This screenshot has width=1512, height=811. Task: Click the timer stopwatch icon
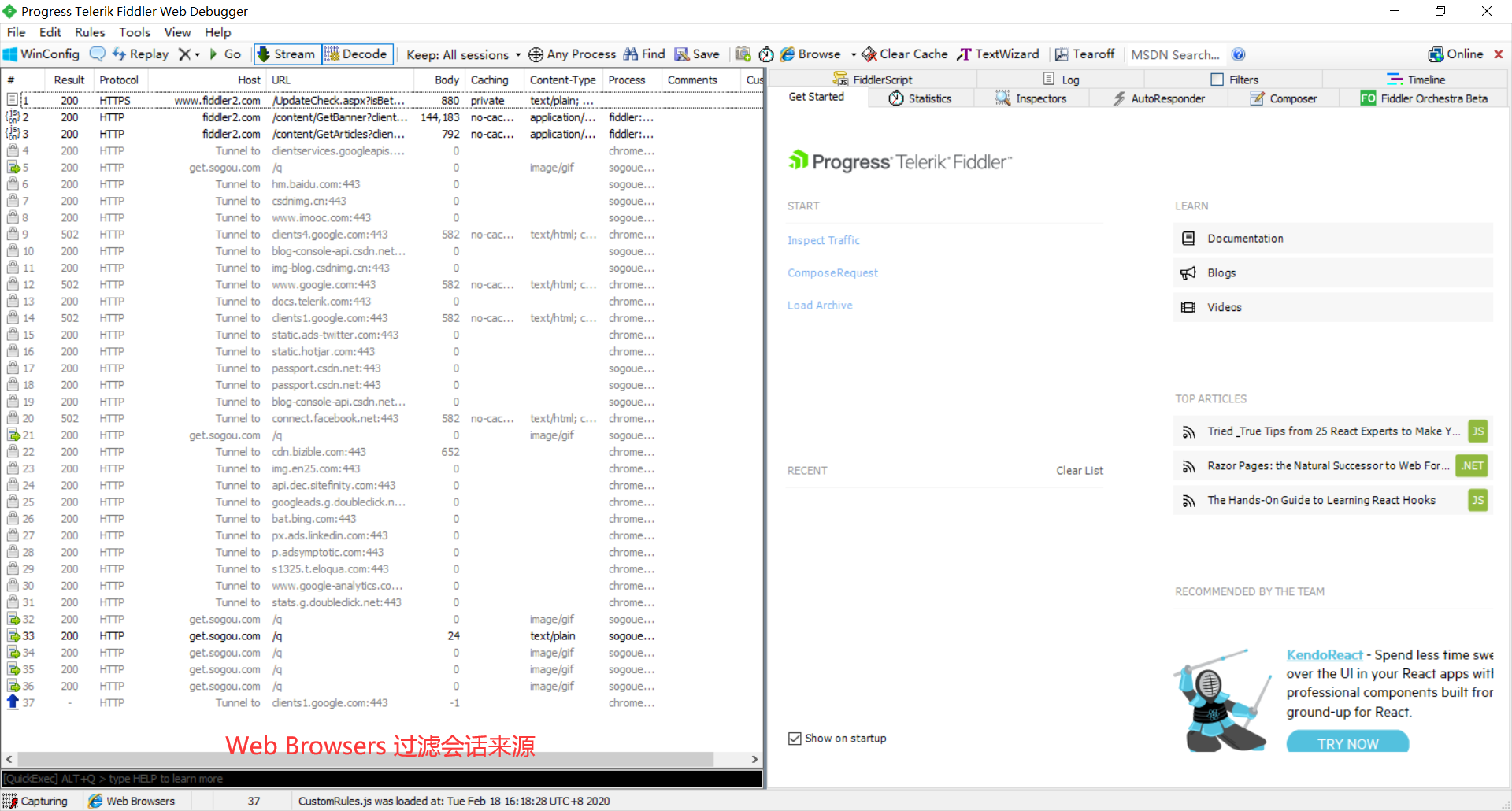click(x=766, y=54)
